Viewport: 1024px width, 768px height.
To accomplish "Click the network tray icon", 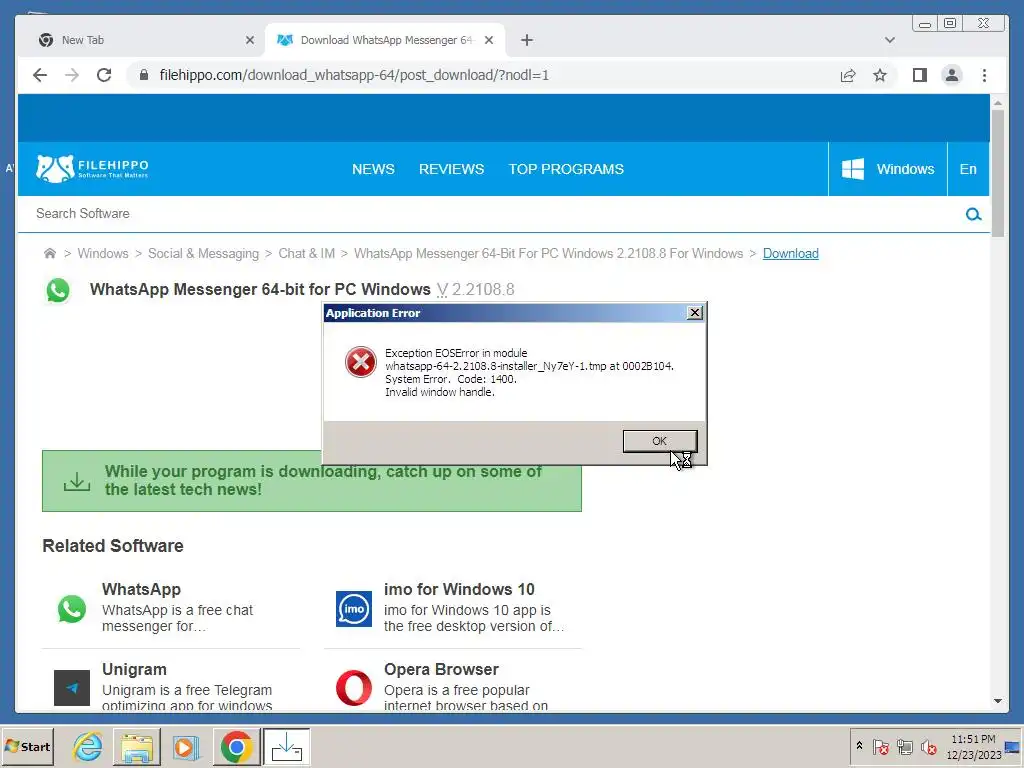I will coord(904,746).
